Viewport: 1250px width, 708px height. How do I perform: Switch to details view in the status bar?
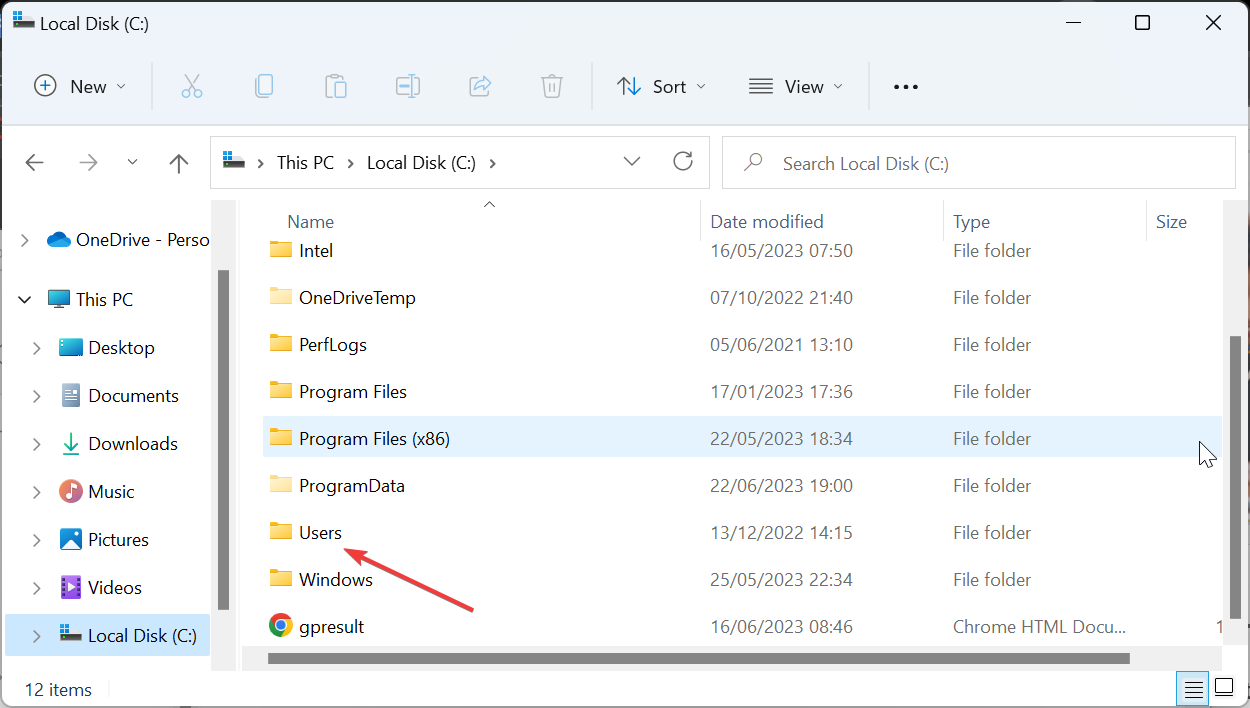(1193, 689)
